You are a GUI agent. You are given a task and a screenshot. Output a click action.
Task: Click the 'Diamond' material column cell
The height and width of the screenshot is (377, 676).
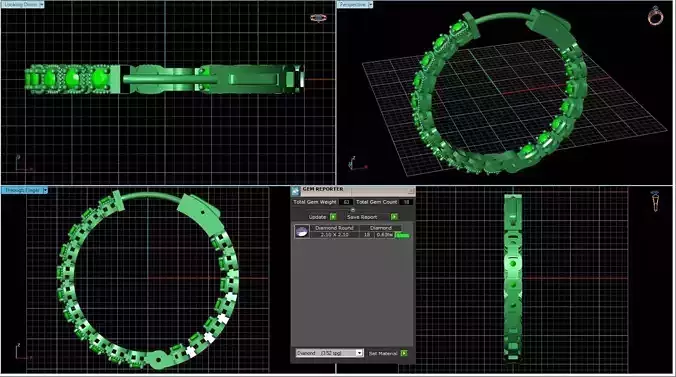tap(381, 228)
